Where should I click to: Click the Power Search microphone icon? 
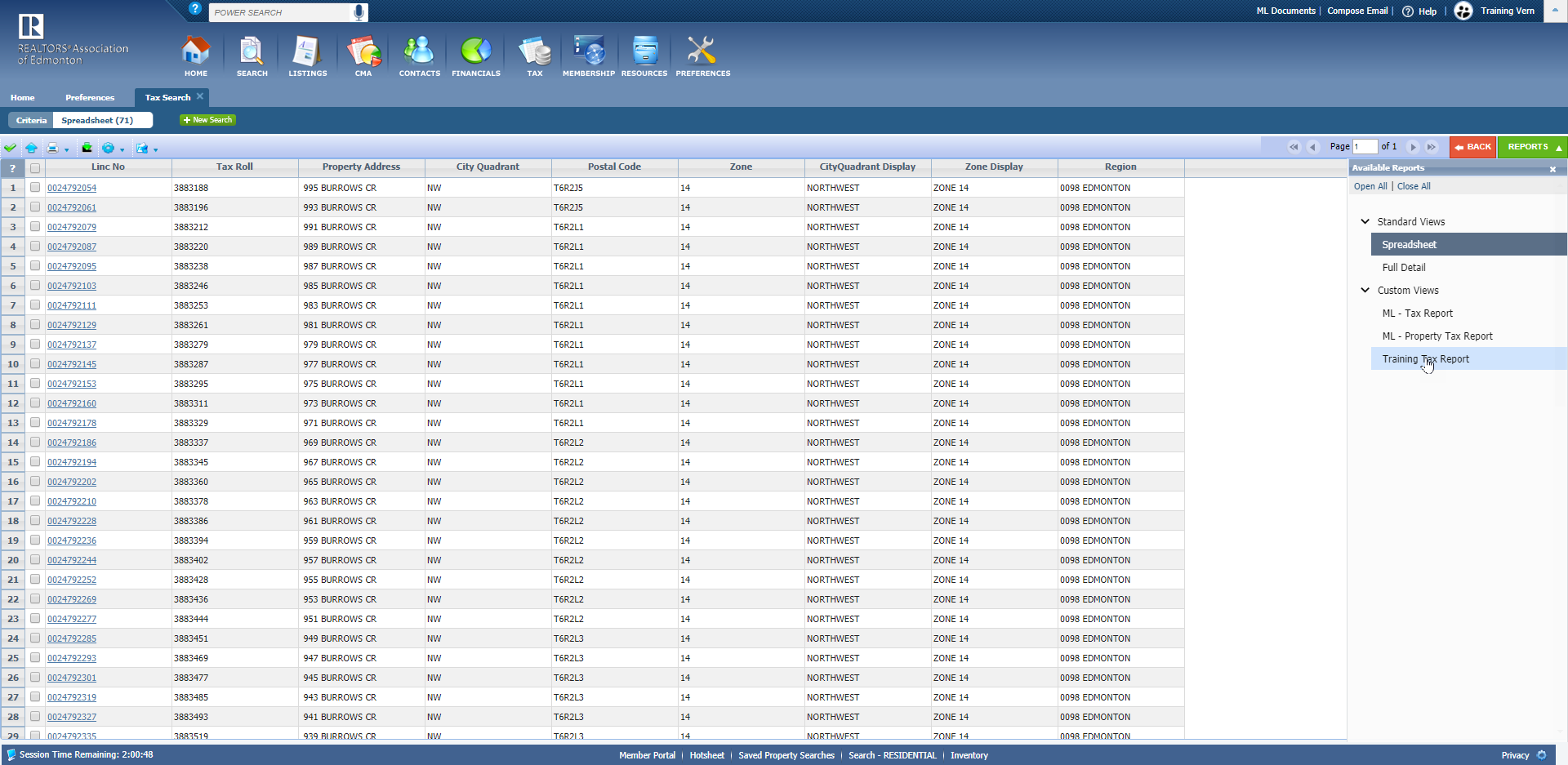tap(359, 12)
